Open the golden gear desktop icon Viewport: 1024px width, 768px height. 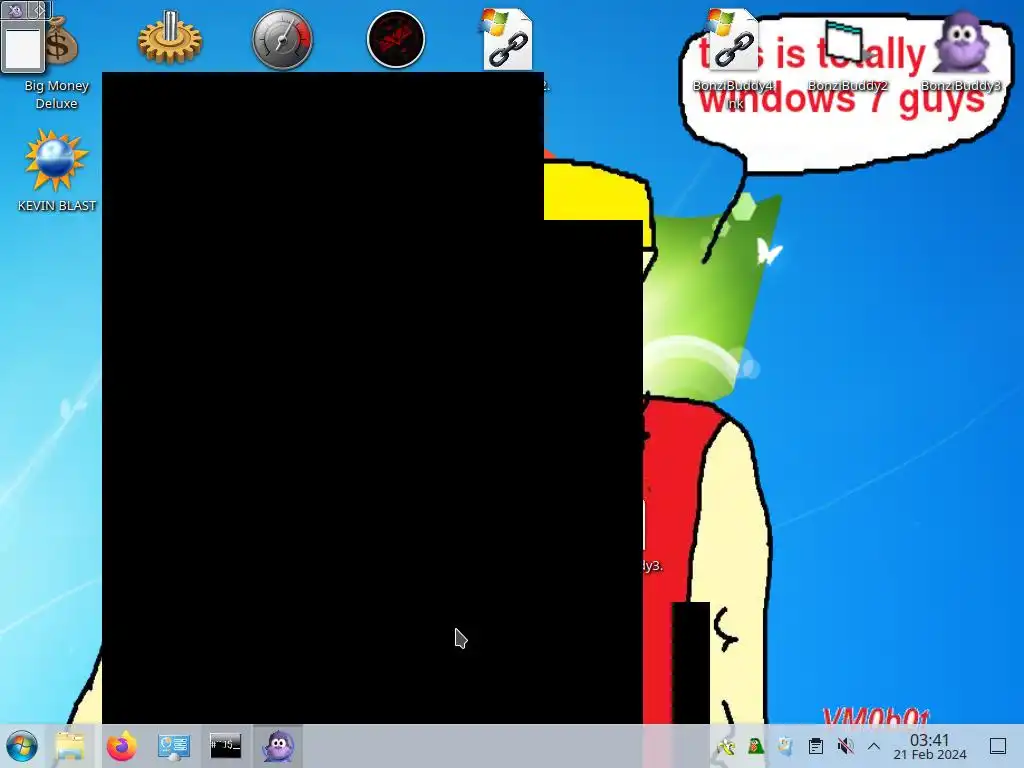[170, 39]
